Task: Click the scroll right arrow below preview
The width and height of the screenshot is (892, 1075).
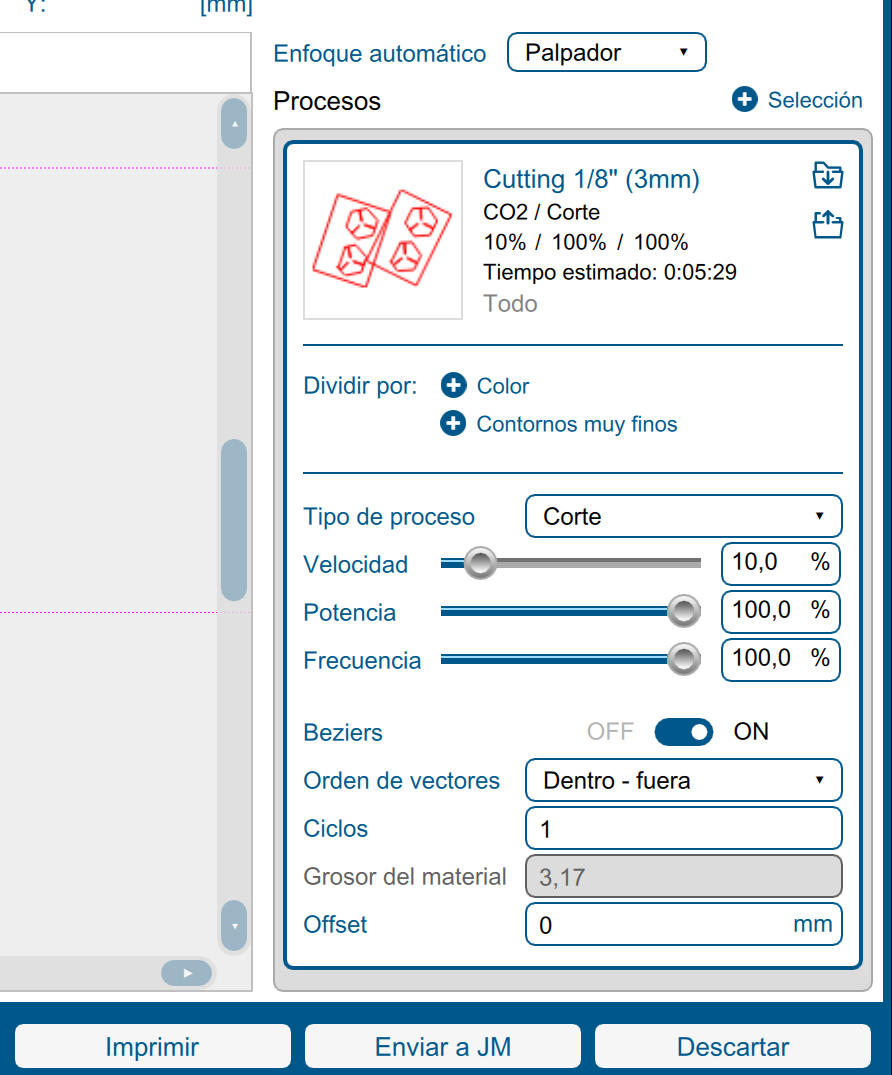Action: [187, 973]
